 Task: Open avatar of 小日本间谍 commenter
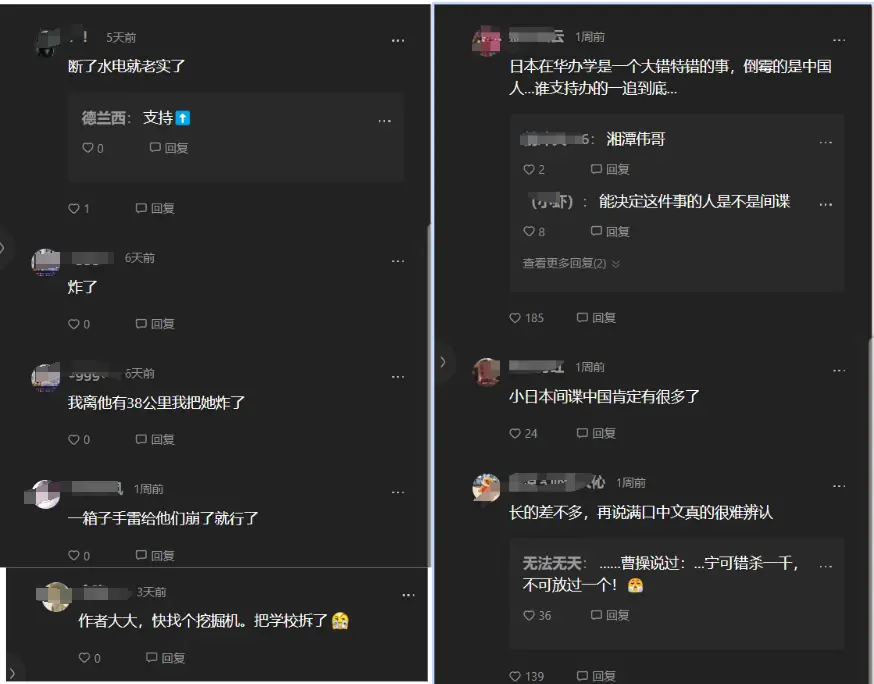(x=486, y=372)
